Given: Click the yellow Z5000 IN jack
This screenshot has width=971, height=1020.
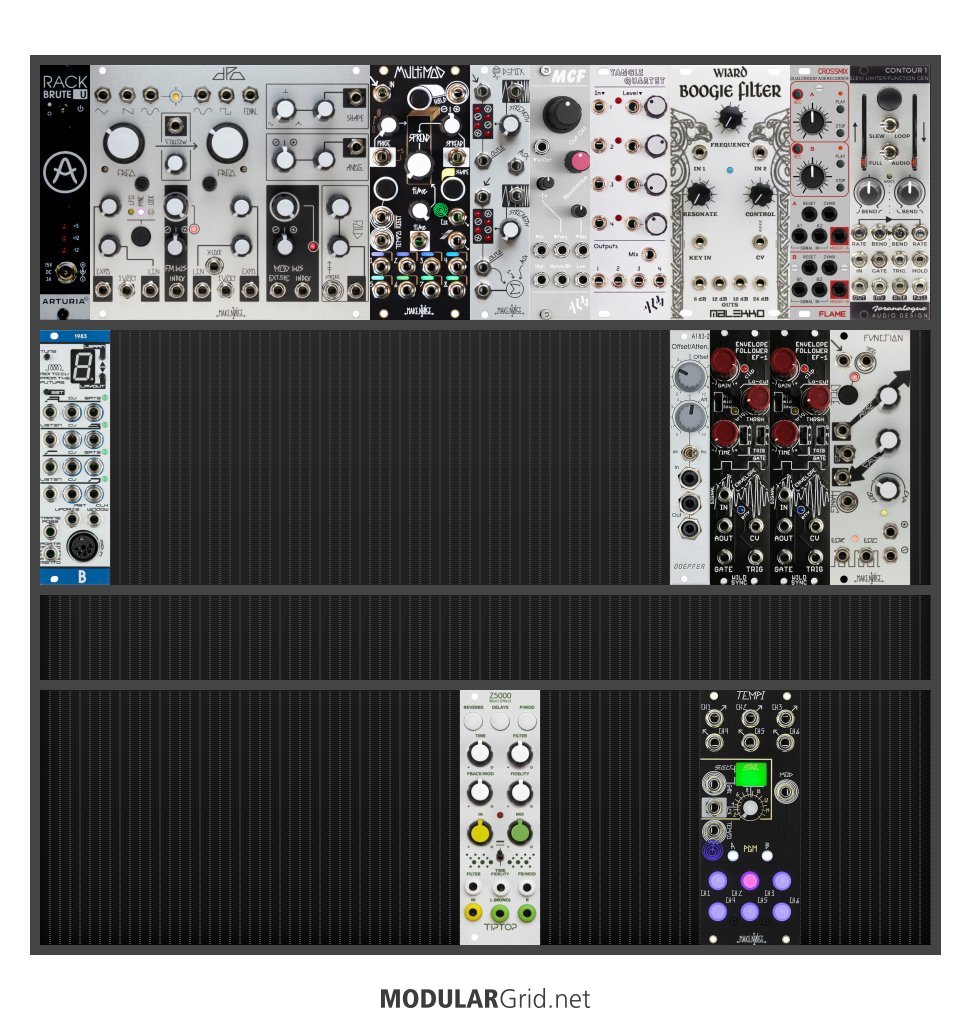Looking at the screenshot, I should 473,913.
